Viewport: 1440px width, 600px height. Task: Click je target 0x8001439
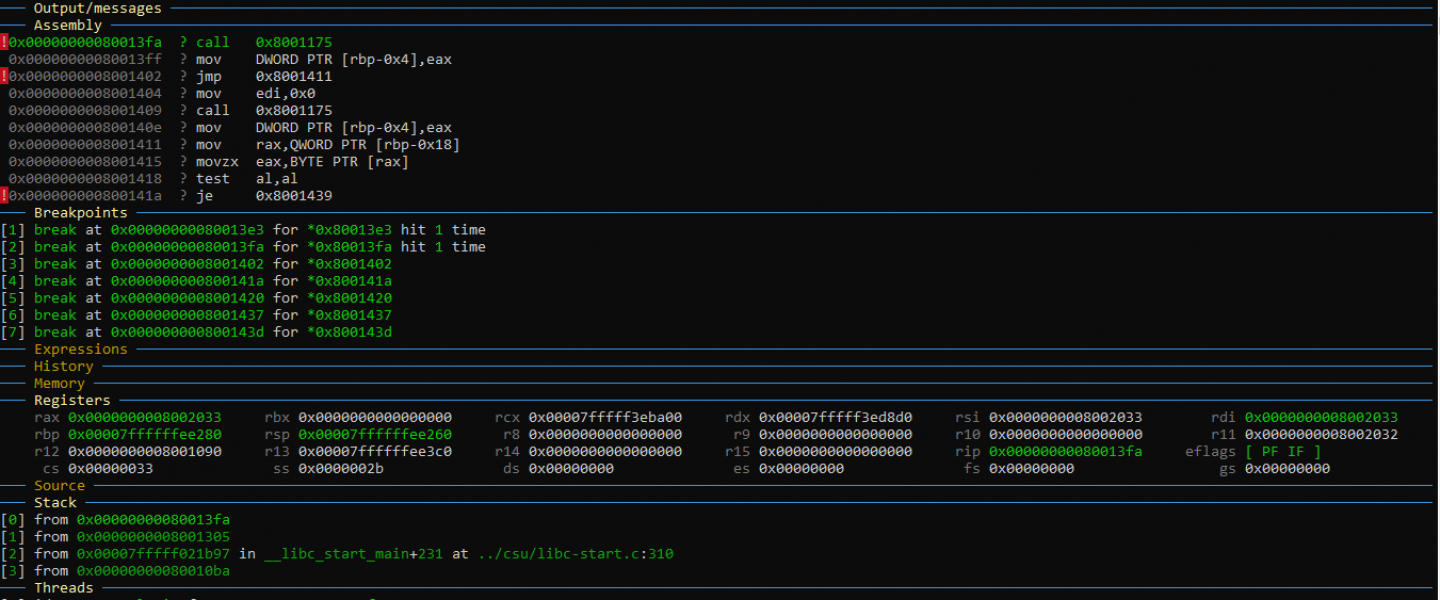(294, 196)
